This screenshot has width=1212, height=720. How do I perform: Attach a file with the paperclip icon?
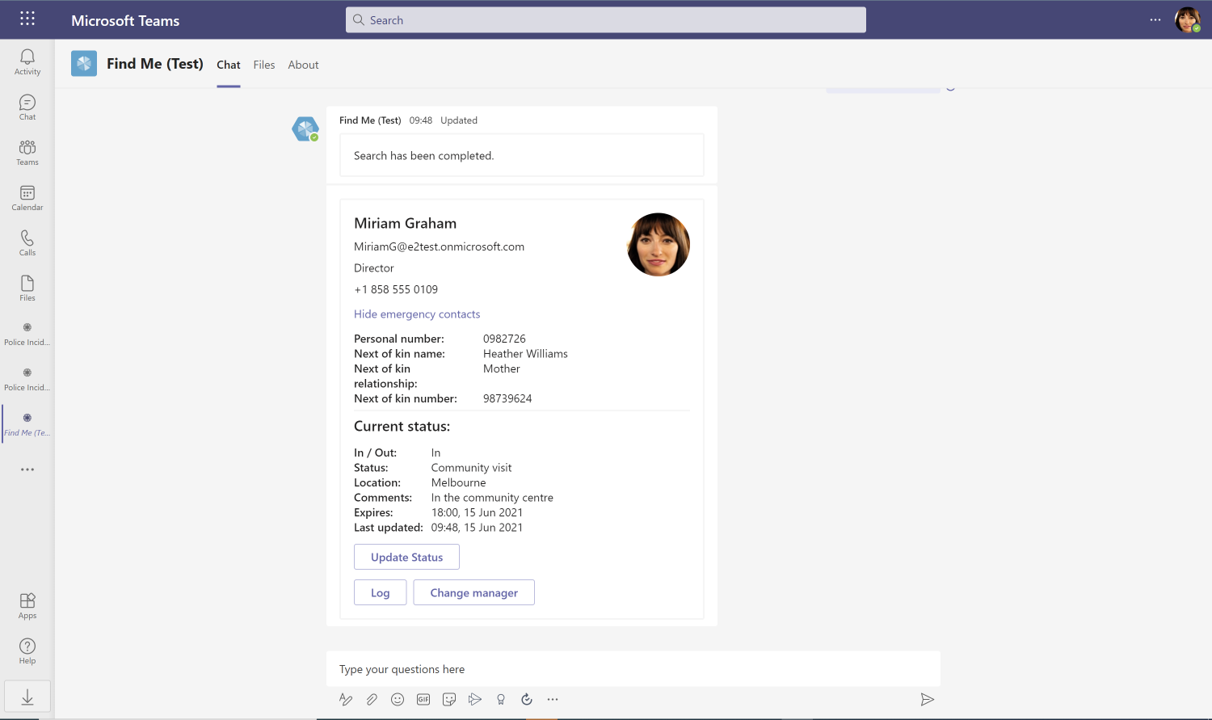click(372, 700)
